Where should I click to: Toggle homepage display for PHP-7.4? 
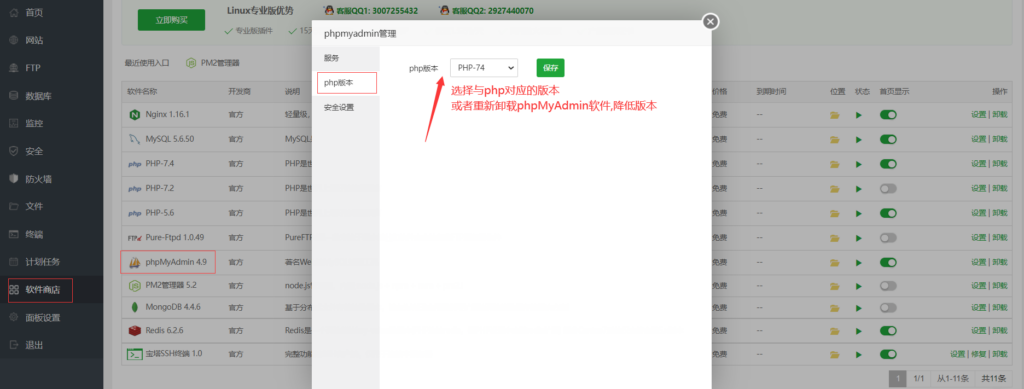click(888, 164)
